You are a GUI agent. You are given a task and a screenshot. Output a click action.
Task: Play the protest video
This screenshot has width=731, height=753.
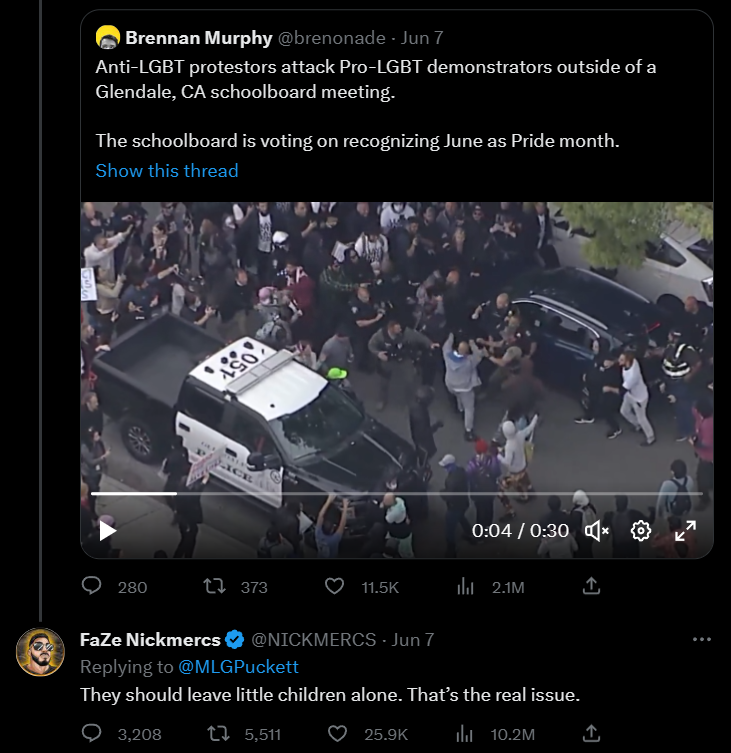[108, 531]
